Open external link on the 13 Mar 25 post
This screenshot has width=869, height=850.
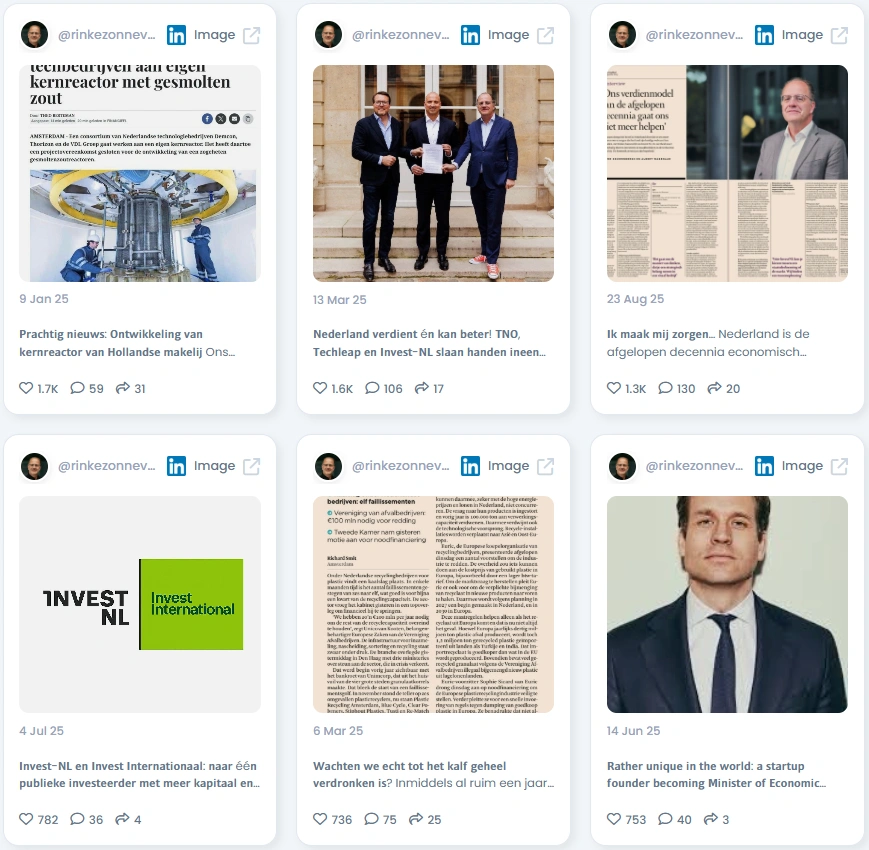pyautogui.click(x=545, y=35)
